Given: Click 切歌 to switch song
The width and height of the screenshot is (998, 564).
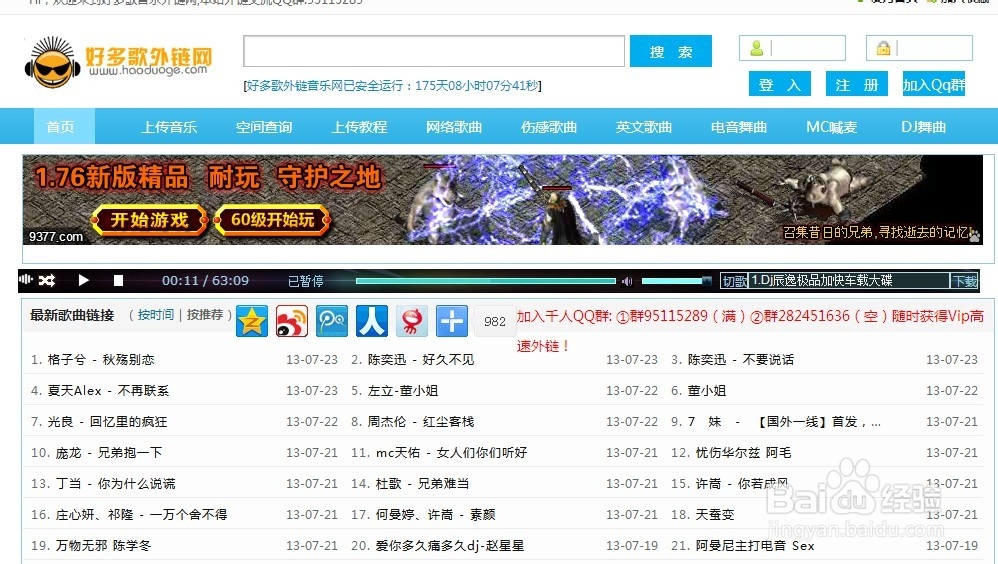Looking at the screenshot, I should (734, 281).
